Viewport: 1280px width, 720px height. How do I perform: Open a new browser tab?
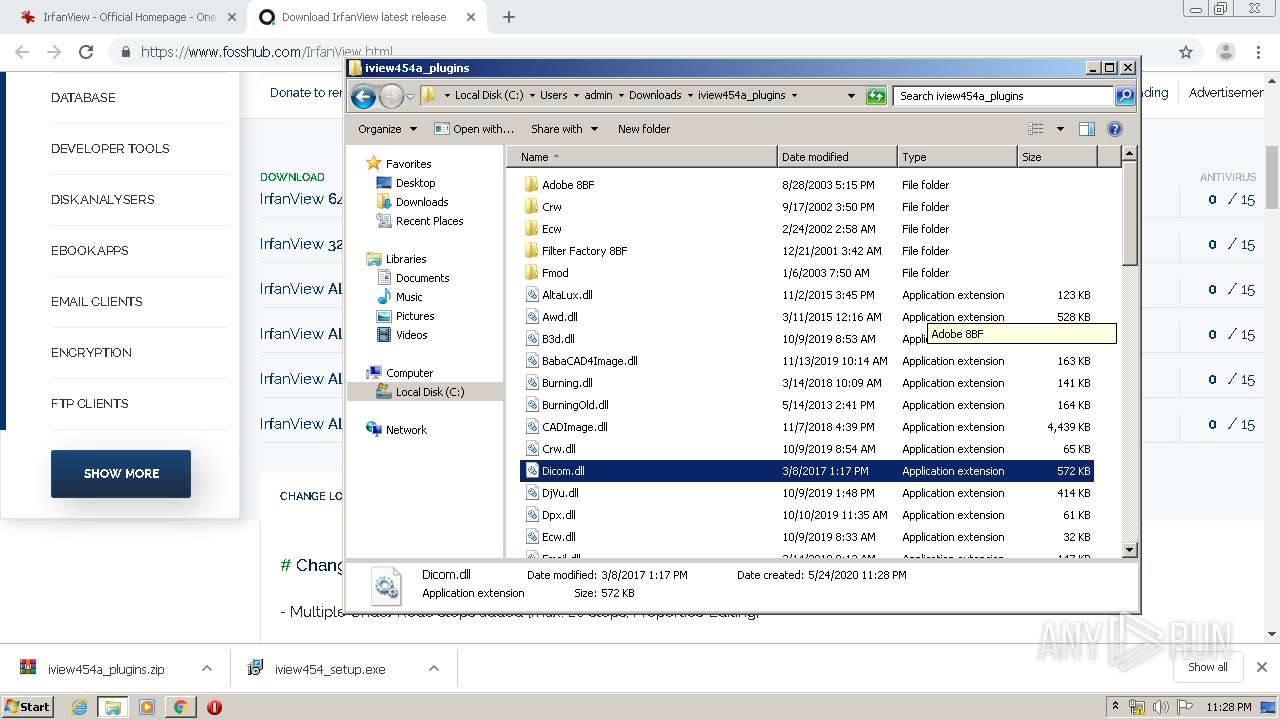509,17
